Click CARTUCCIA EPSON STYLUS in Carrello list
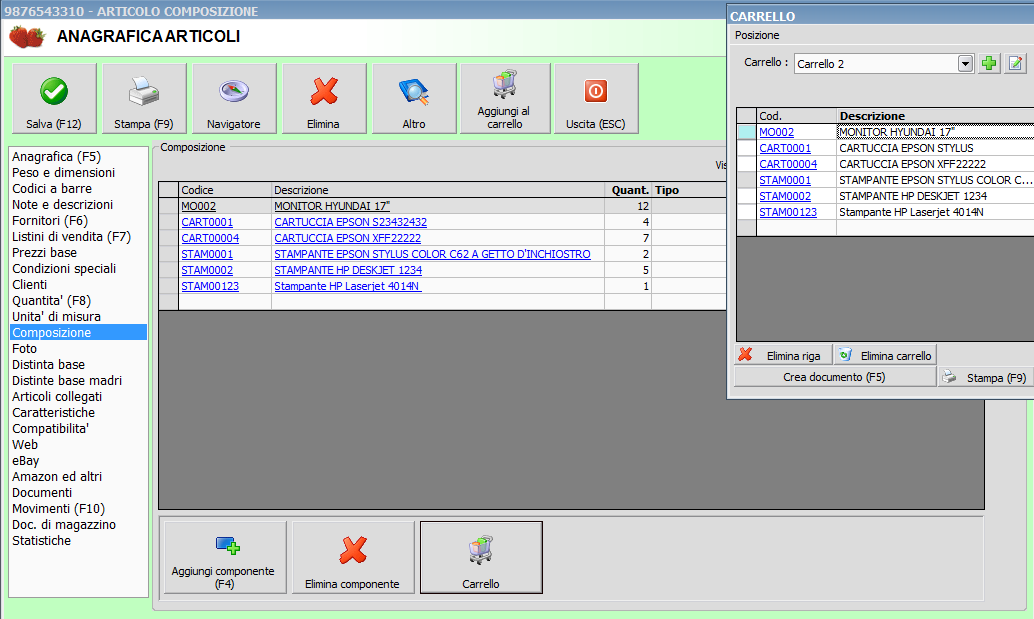 pyautogui.click(x=906, y=148)
